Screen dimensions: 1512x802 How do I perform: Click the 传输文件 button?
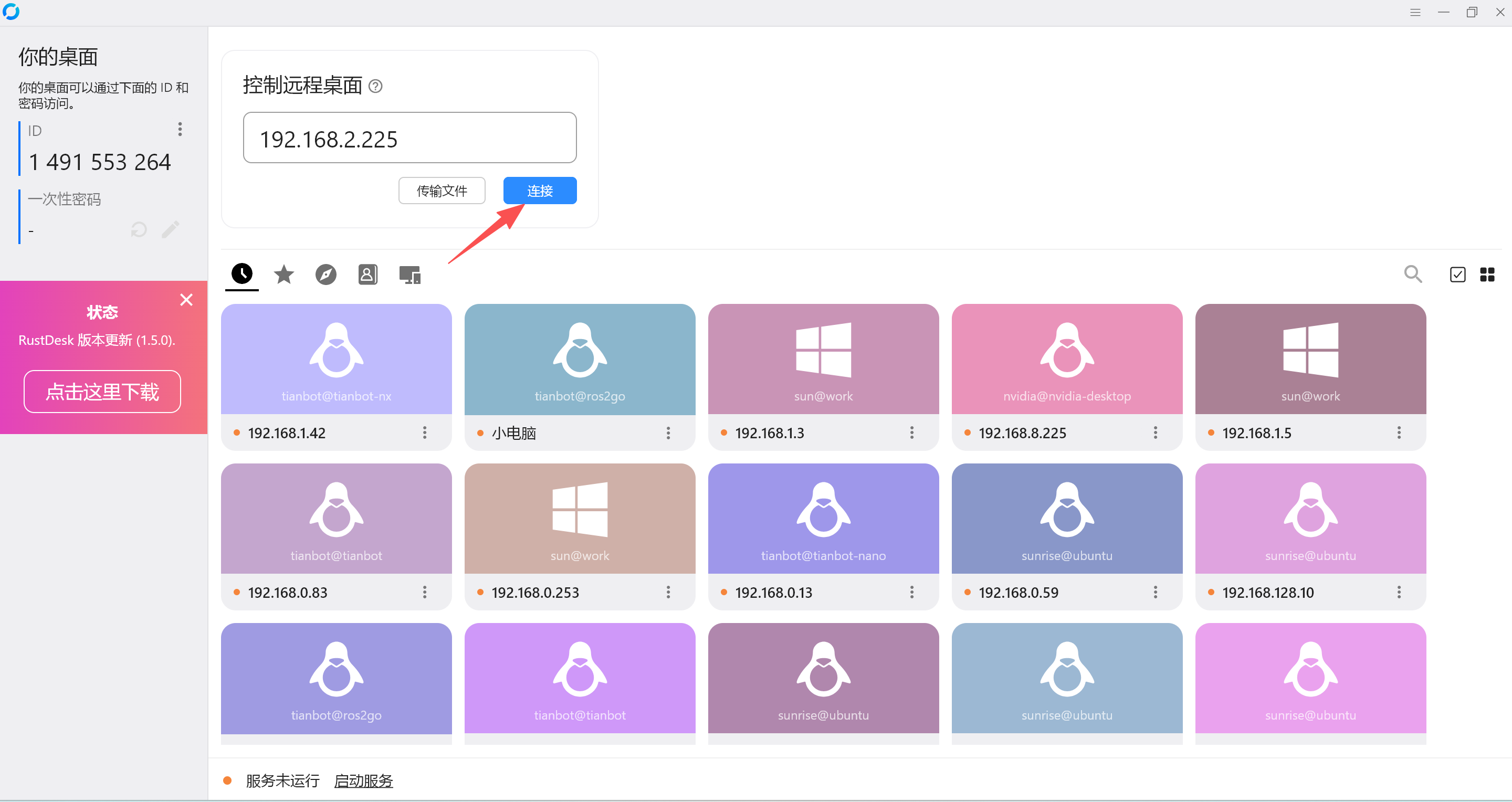click(442, 191)
